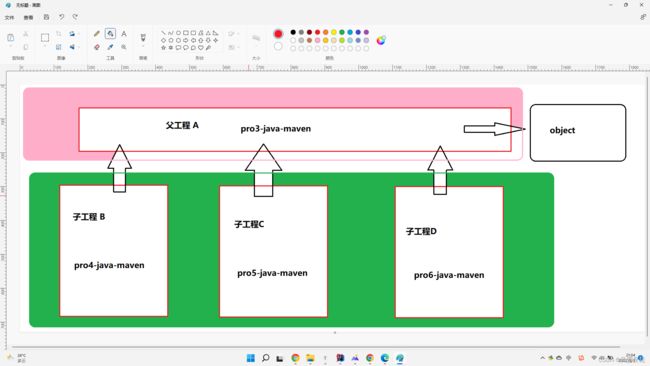Click the Paste clipboard icon
Viewport: 650px width, 366px height.
point(10,37)
